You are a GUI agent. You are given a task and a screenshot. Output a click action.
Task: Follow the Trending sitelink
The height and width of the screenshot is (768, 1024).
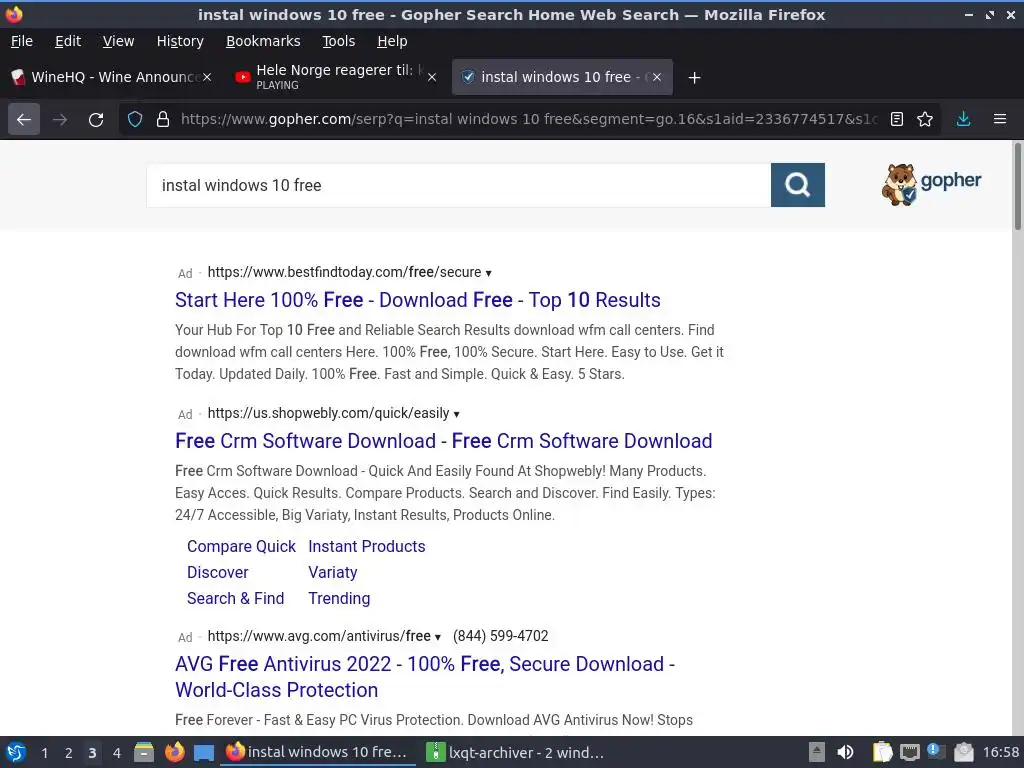[x=339, y=599]
